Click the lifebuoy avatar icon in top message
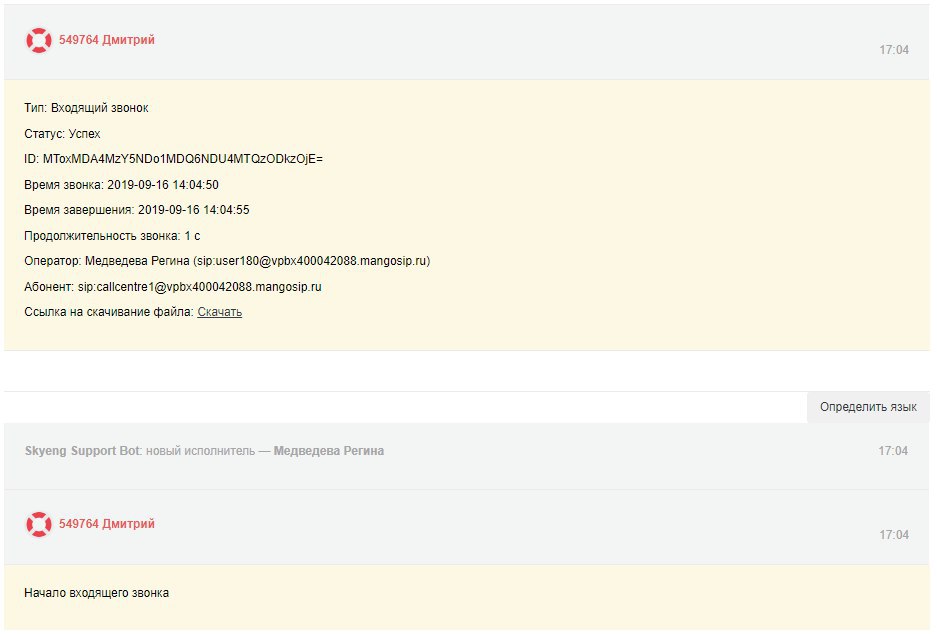 click(x=39, y=41)
